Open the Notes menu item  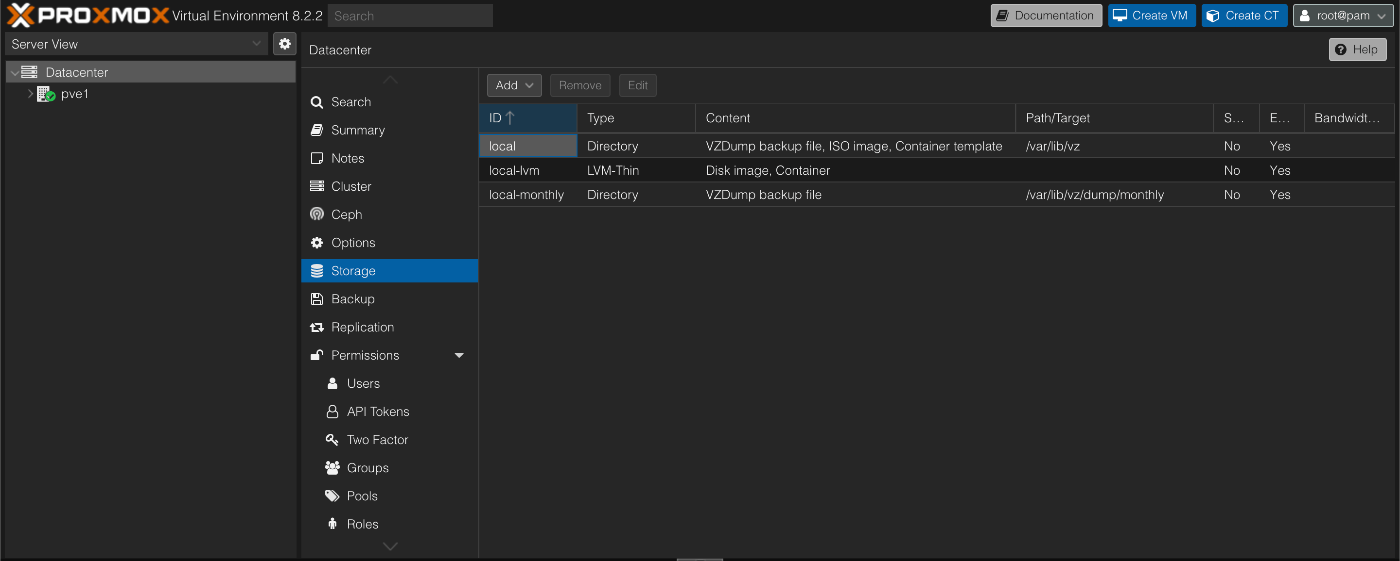point(390,158)
